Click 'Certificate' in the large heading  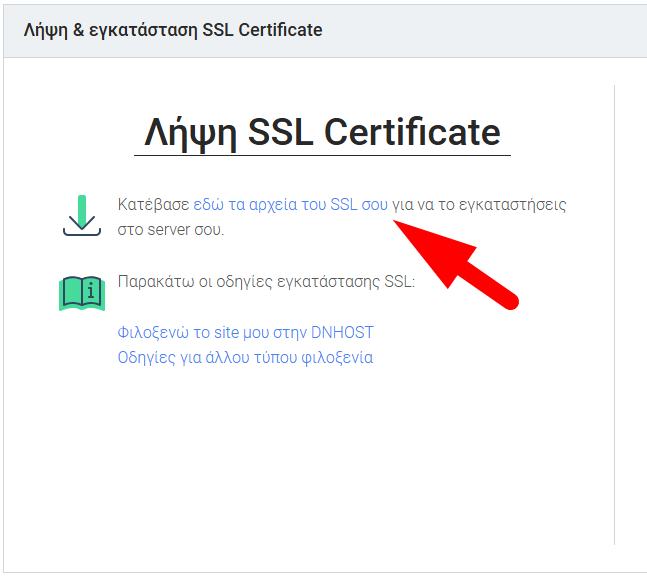[x=412, y=132]
